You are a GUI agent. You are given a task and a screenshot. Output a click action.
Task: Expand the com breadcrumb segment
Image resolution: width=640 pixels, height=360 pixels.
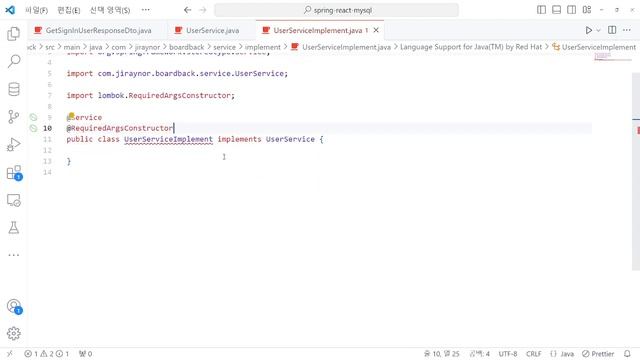pyautogui.click(x=118, y=47)
